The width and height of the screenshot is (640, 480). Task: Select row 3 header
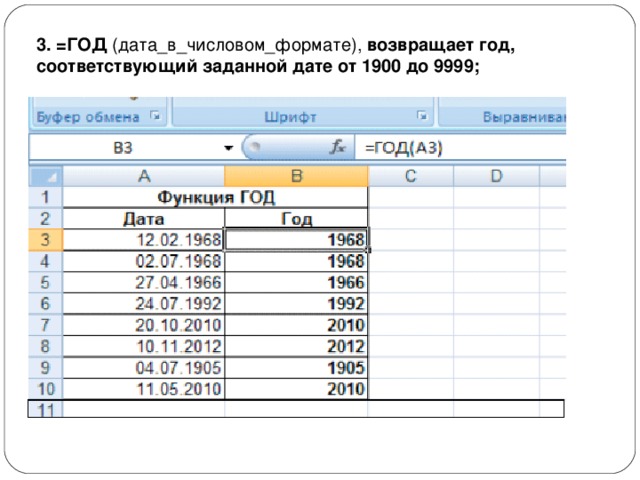click(45, 240)
